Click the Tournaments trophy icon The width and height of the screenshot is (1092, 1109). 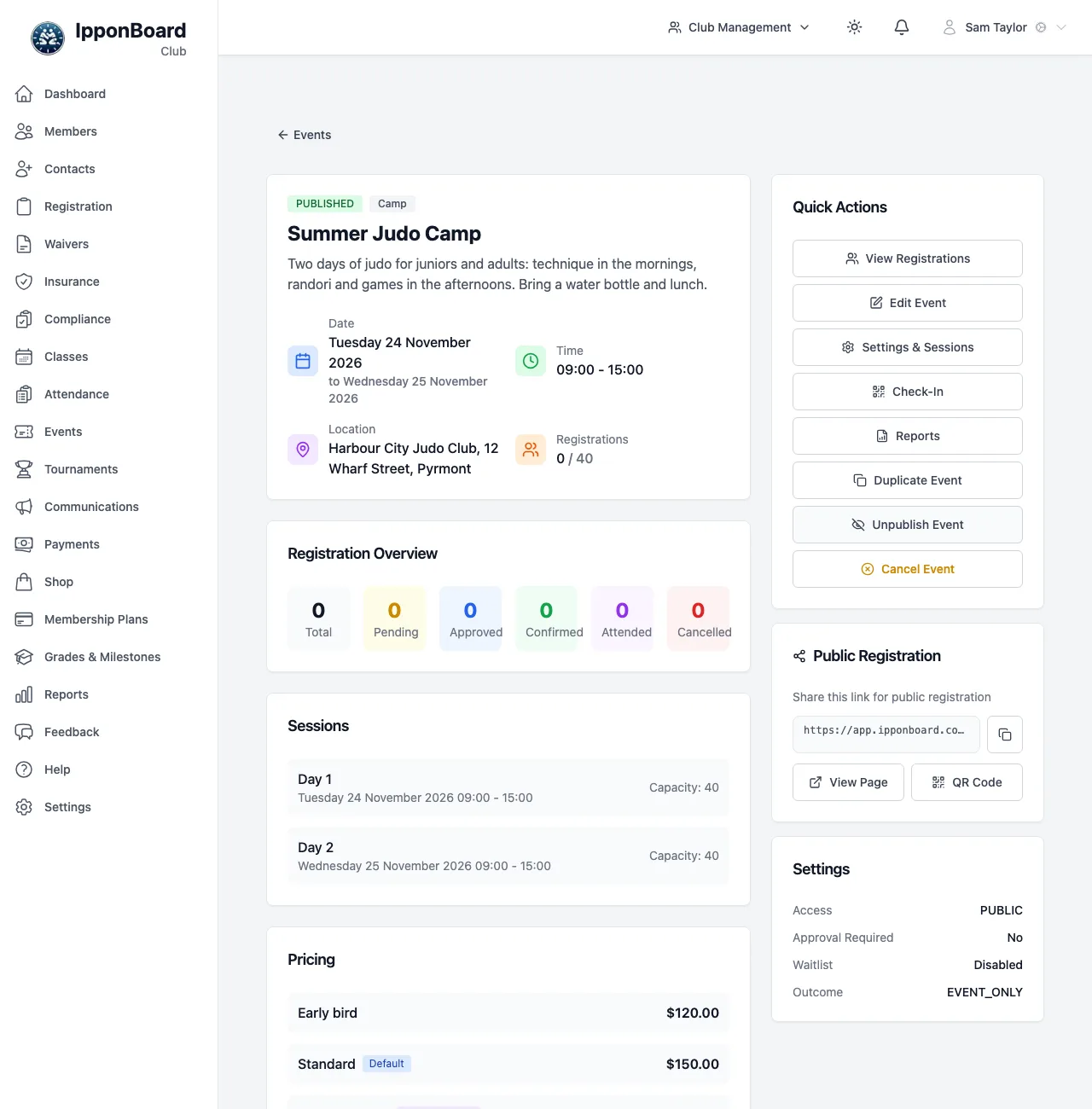[24, 469]
